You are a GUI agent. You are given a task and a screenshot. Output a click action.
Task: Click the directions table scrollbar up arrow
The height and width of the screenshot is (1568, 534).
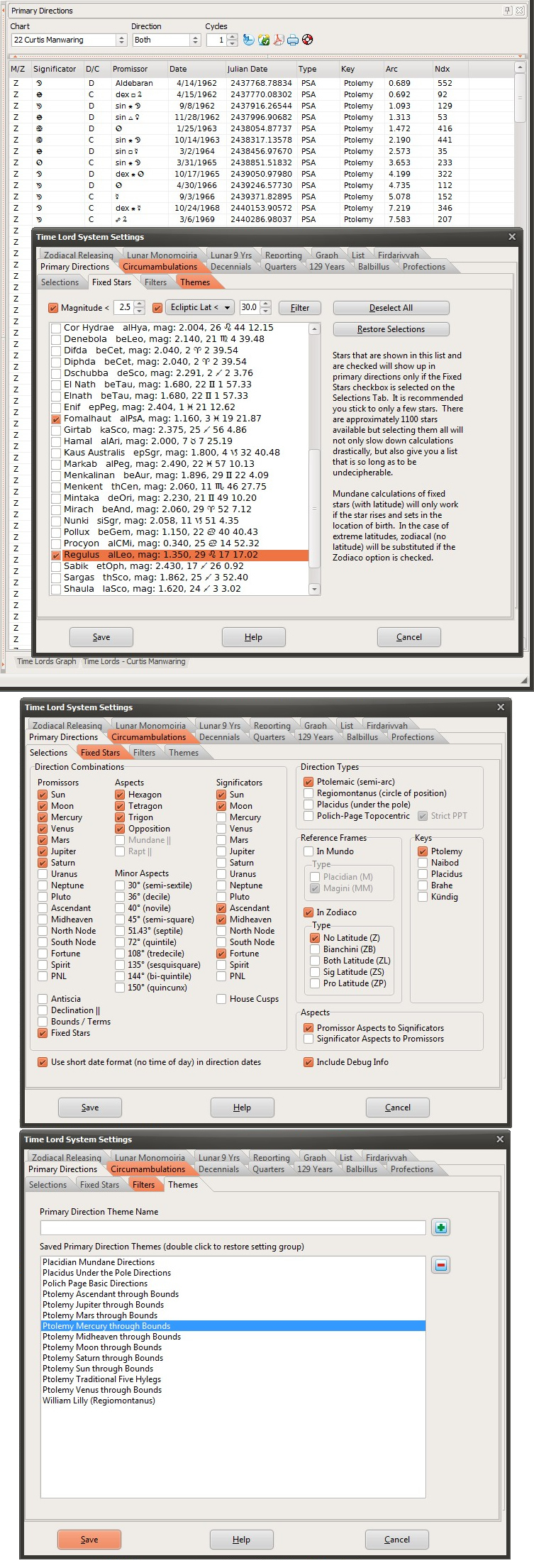pyautogui.click(x=520, y=67)
